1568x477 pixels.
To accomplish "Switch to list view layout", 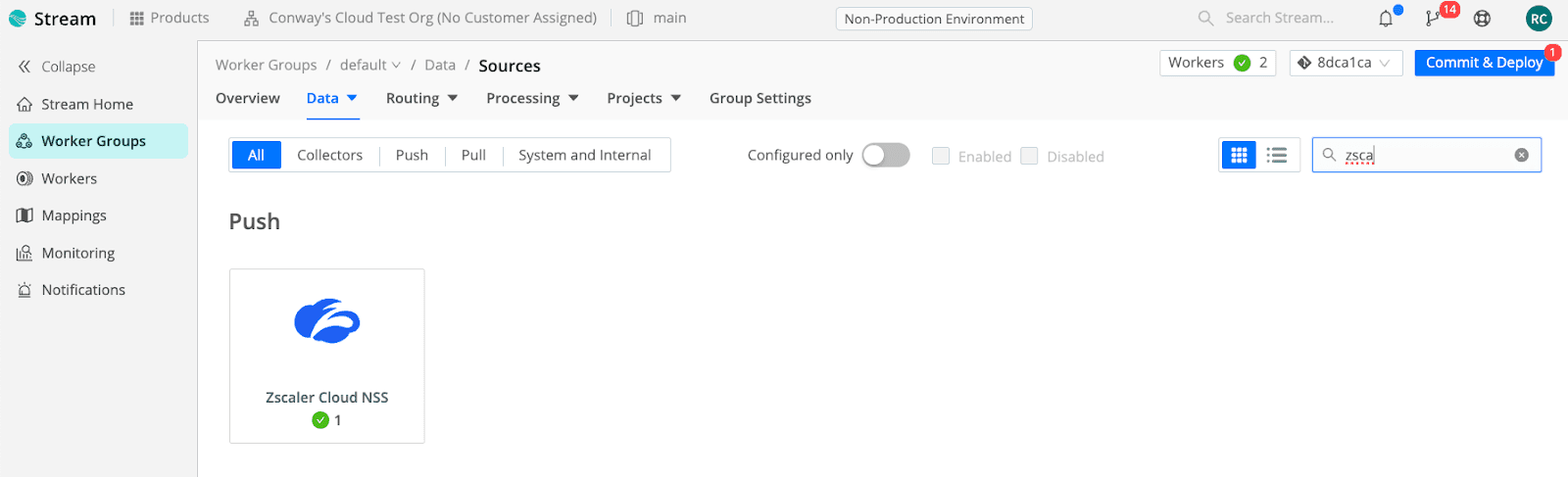I will [x=1277, y=155].
